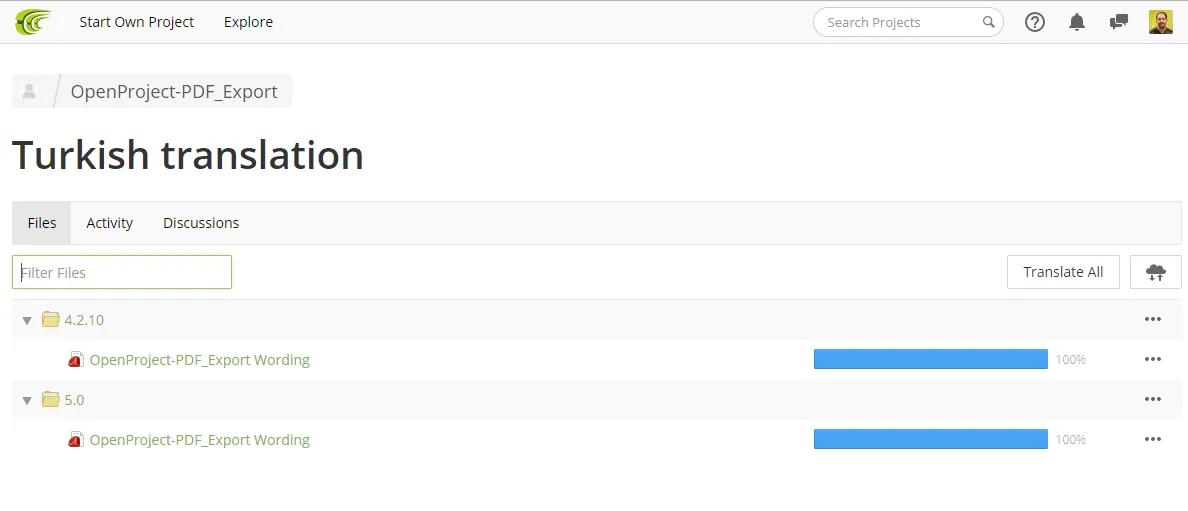
Task: Open the user profile avatar
Action: coord(1161,22)
